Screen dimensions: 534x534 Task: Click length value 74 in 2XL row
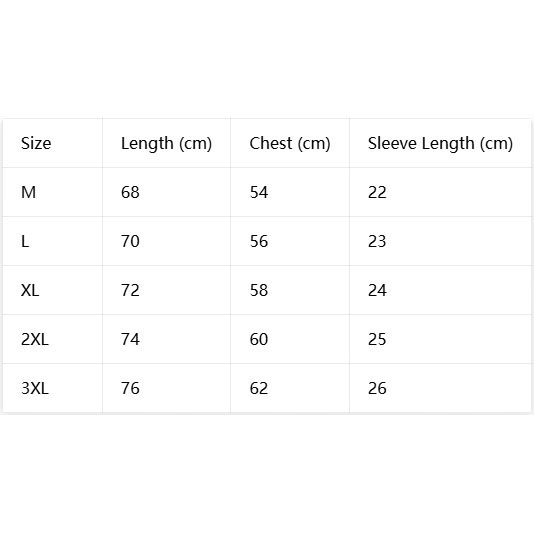click(130, 340)
